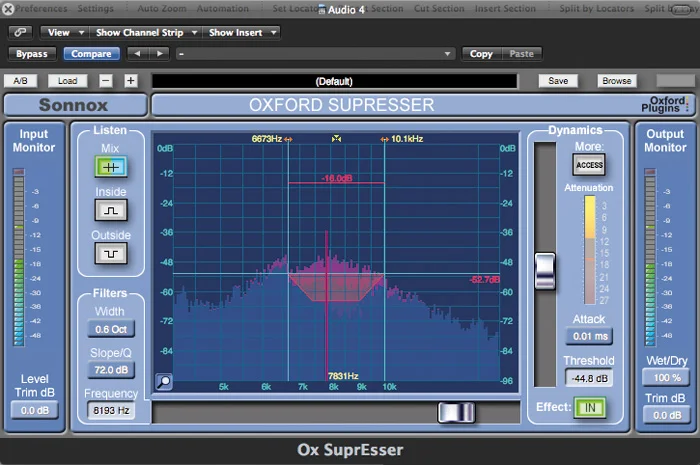Click the 6673Hz lower band edge handle
This screenshot has width=700, height=465.
click(288, 139)
